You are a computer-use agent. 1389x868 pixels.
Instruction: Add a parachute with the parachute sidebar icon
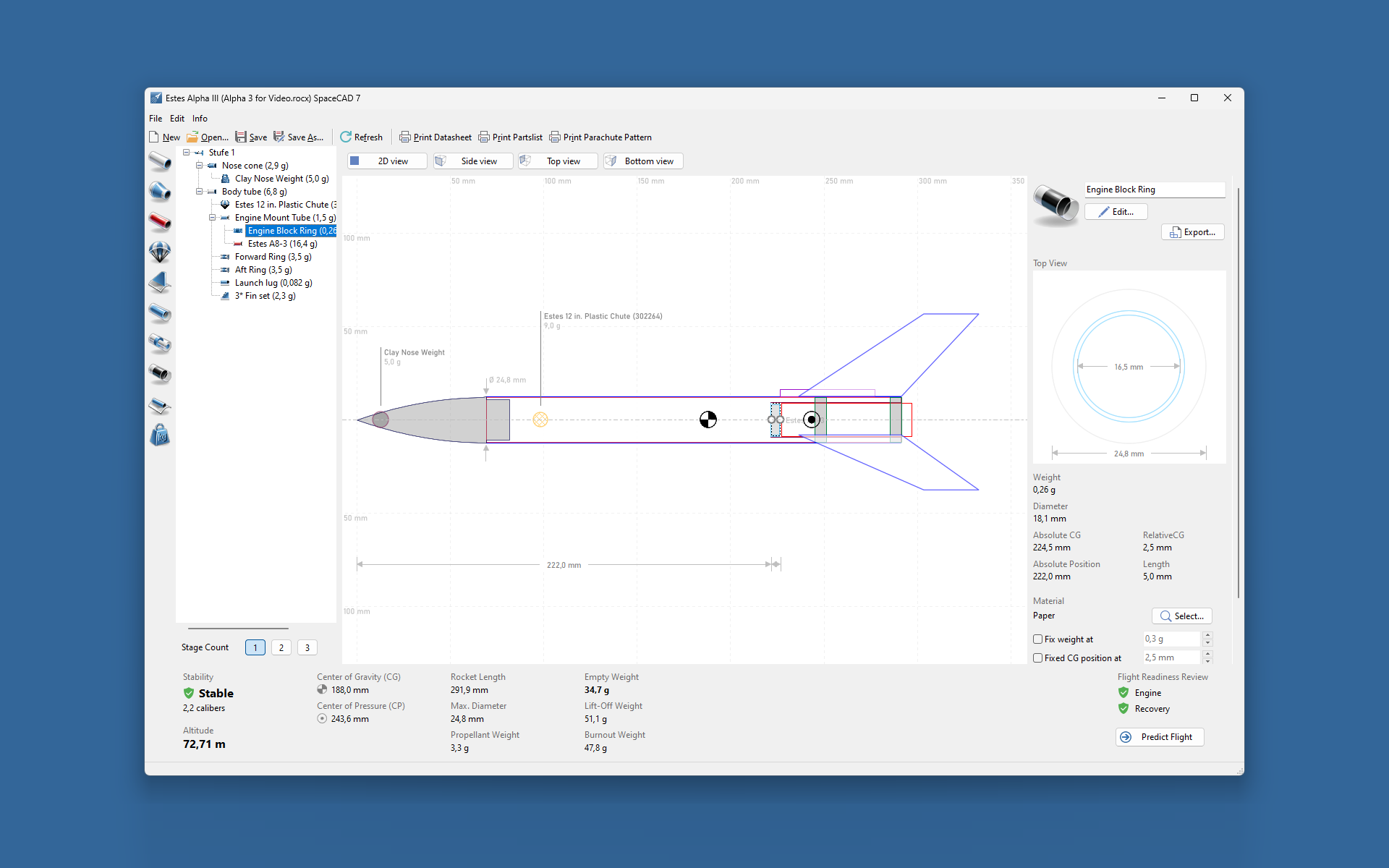pyautogui.click(x=160, y=252)
